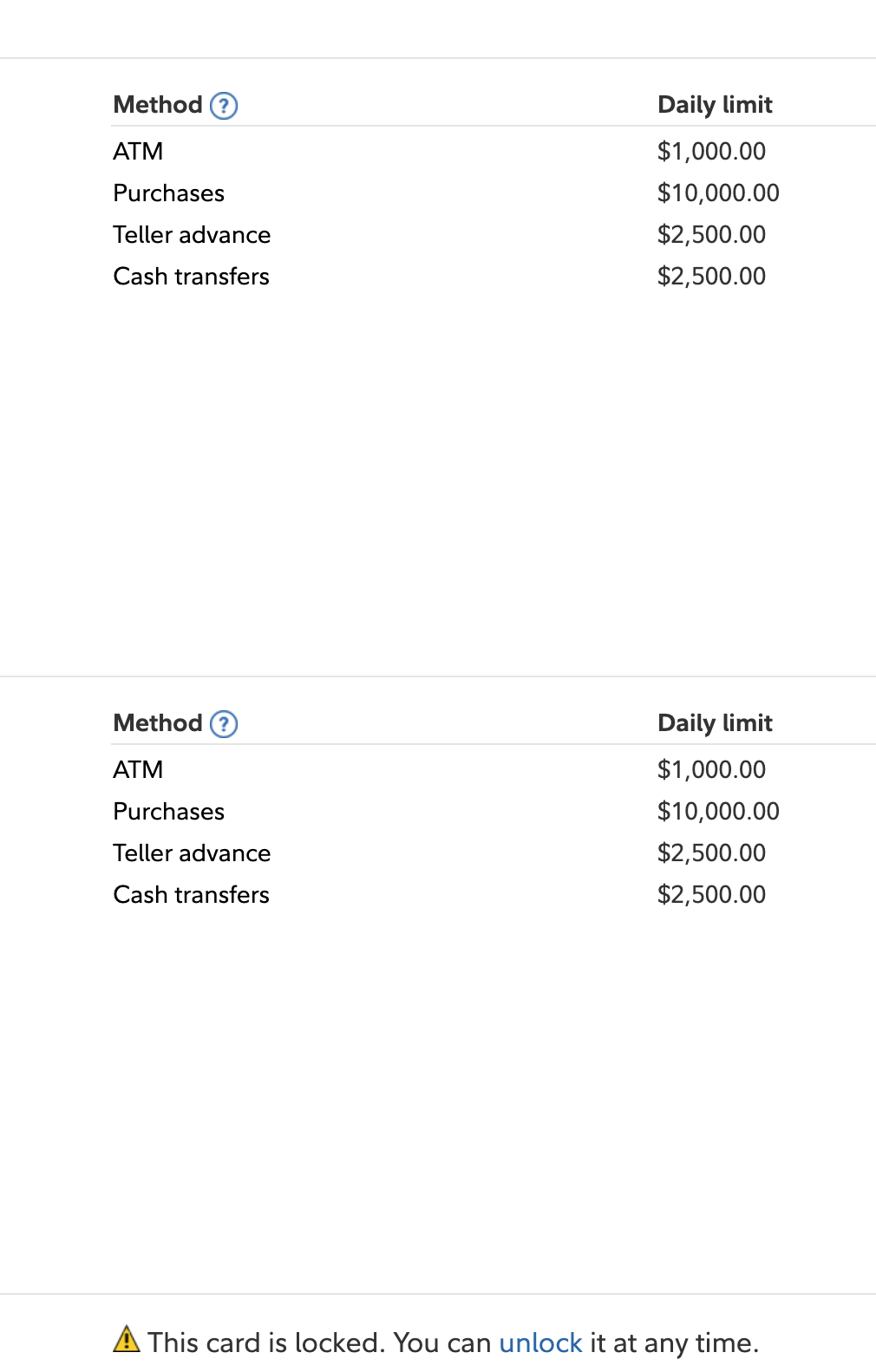This screenshot has height=1372, width=876.
Task: Select Cash transfers in the lower table
Action: [191, 895]
